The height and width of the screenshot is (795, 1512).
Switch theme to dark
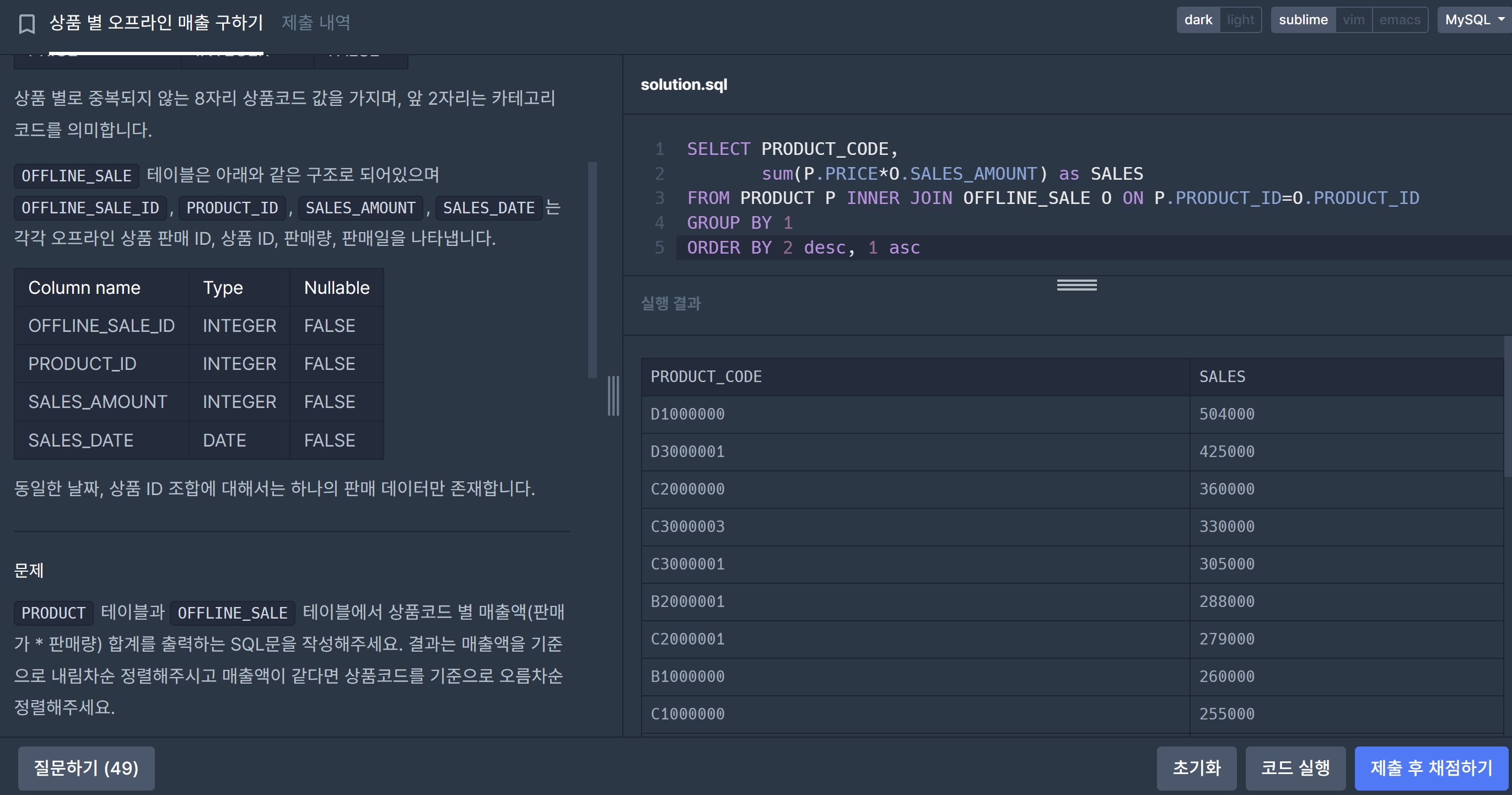click(1197, 20)
